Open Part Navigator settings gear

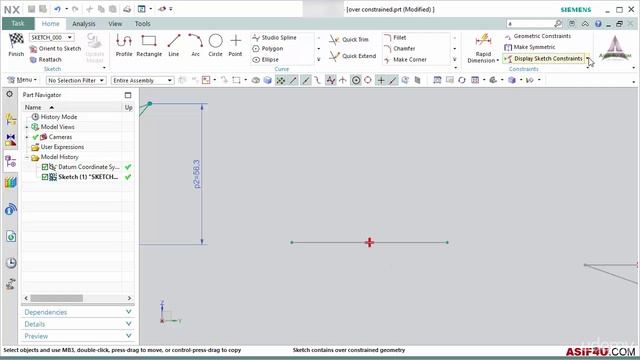pyautogui.click(x=9, y=94)
